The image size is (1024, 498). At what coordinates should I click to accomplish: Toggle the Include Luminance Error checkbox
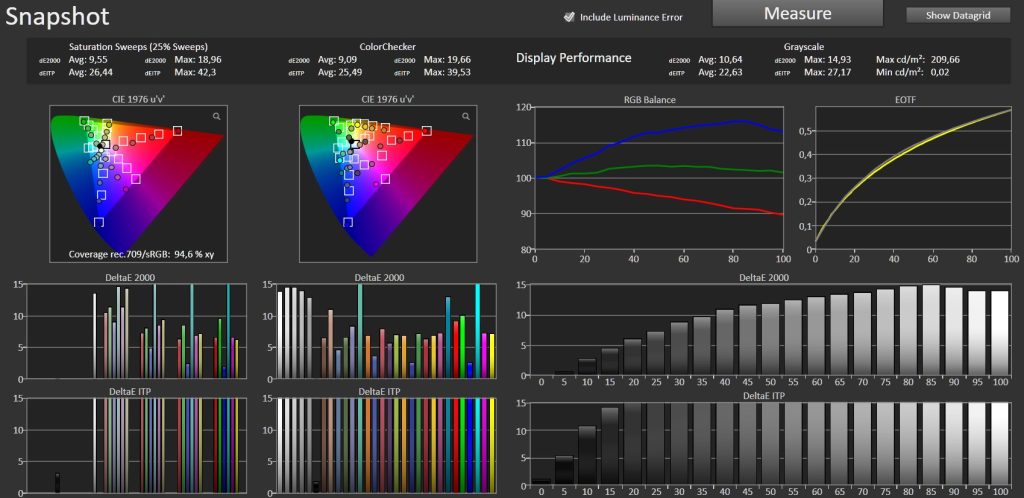coord(569,16)
